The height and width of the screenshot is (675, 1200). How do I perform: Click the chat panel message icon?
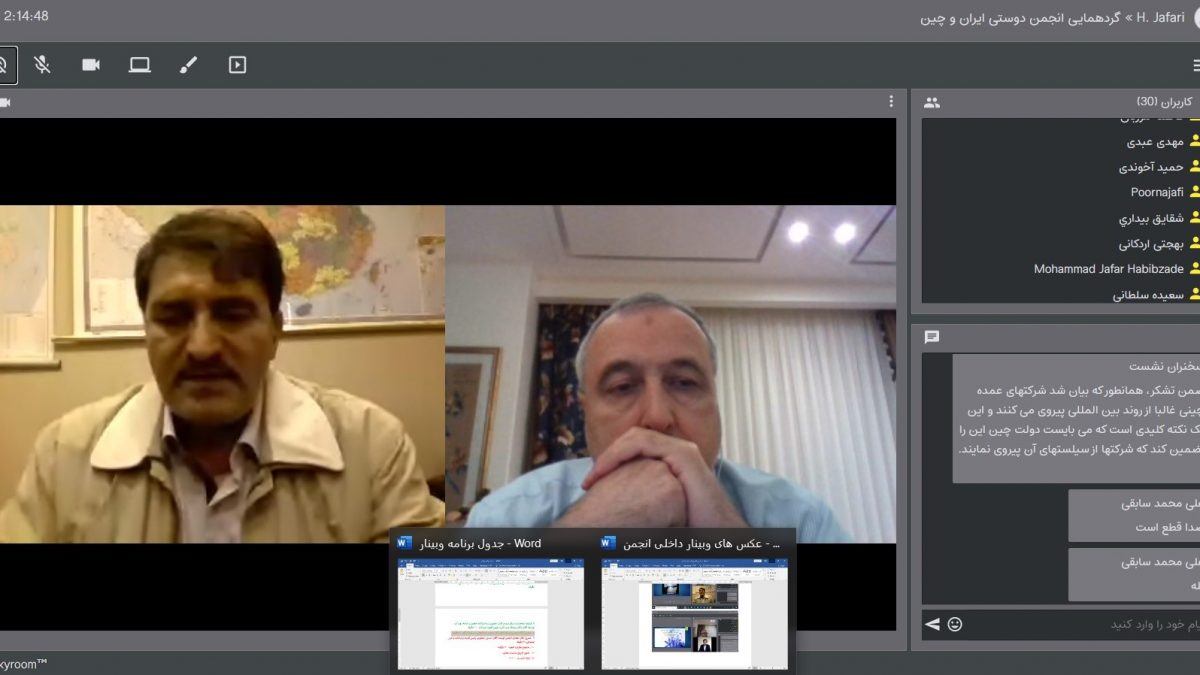[x=932, y=337]
